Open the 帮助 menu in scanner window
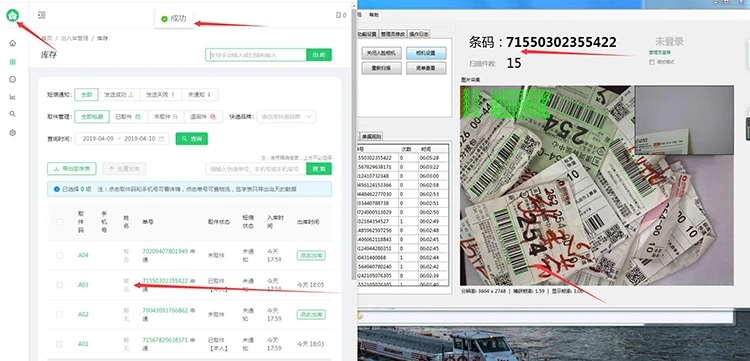This screenshot has height=361, width=750. 375,15
